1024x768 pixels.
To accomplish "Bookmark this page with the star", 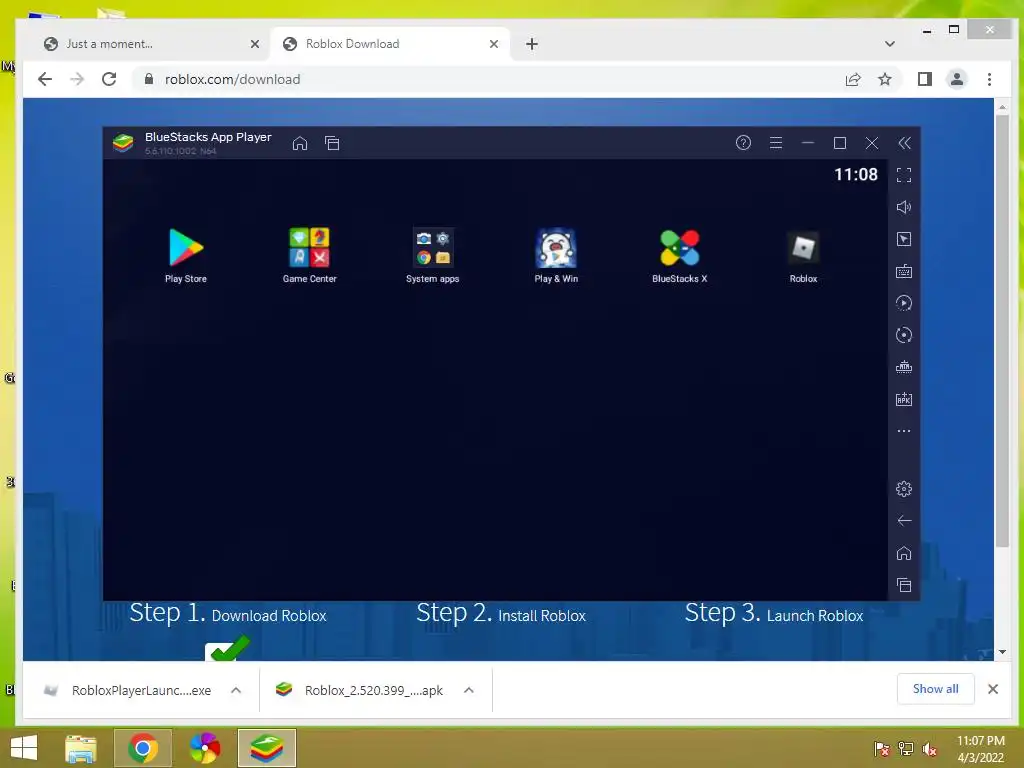I will pos(885,79).
